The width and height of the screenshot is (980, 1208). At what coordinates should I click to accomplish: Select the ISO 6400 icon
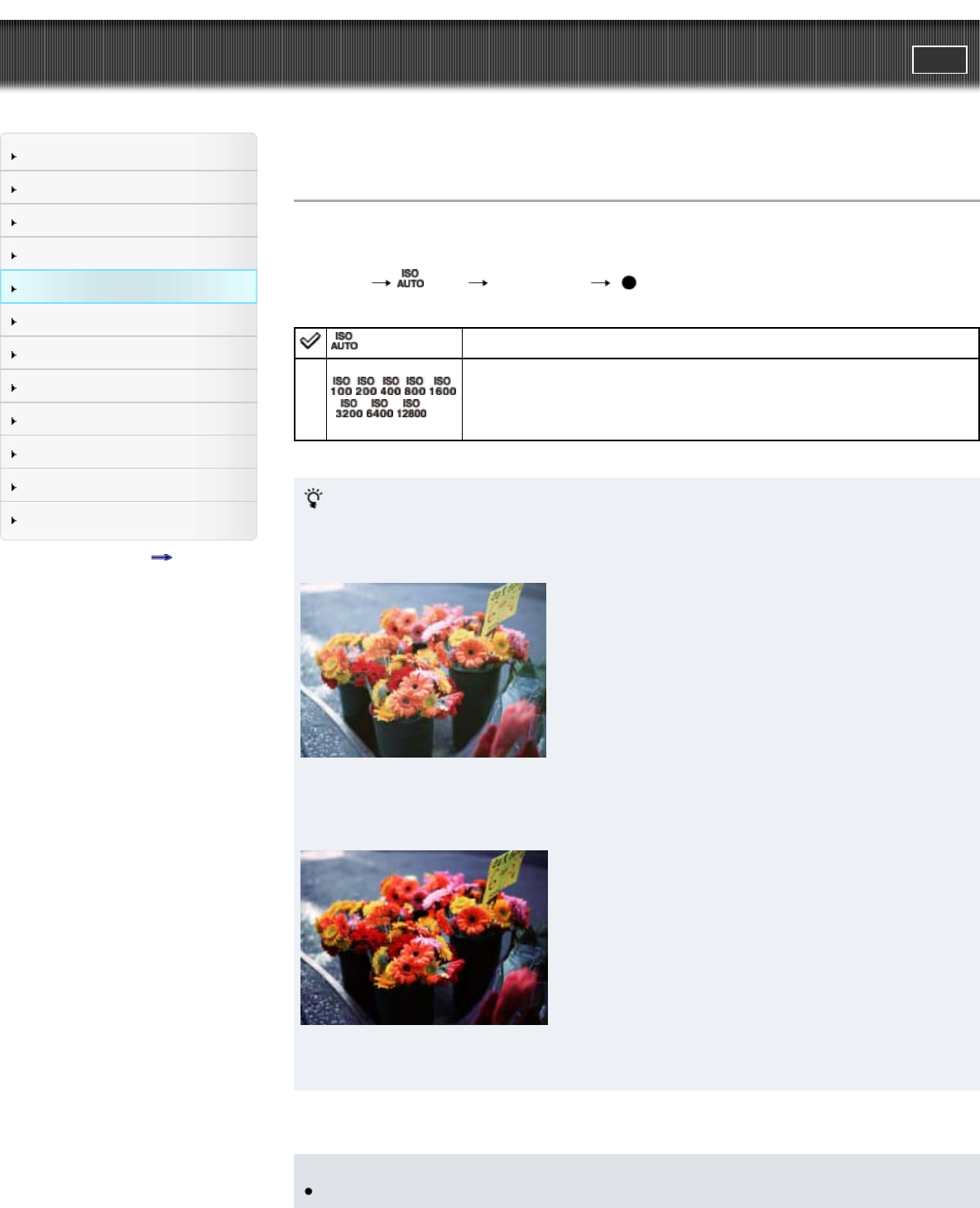tap(379, 408)
